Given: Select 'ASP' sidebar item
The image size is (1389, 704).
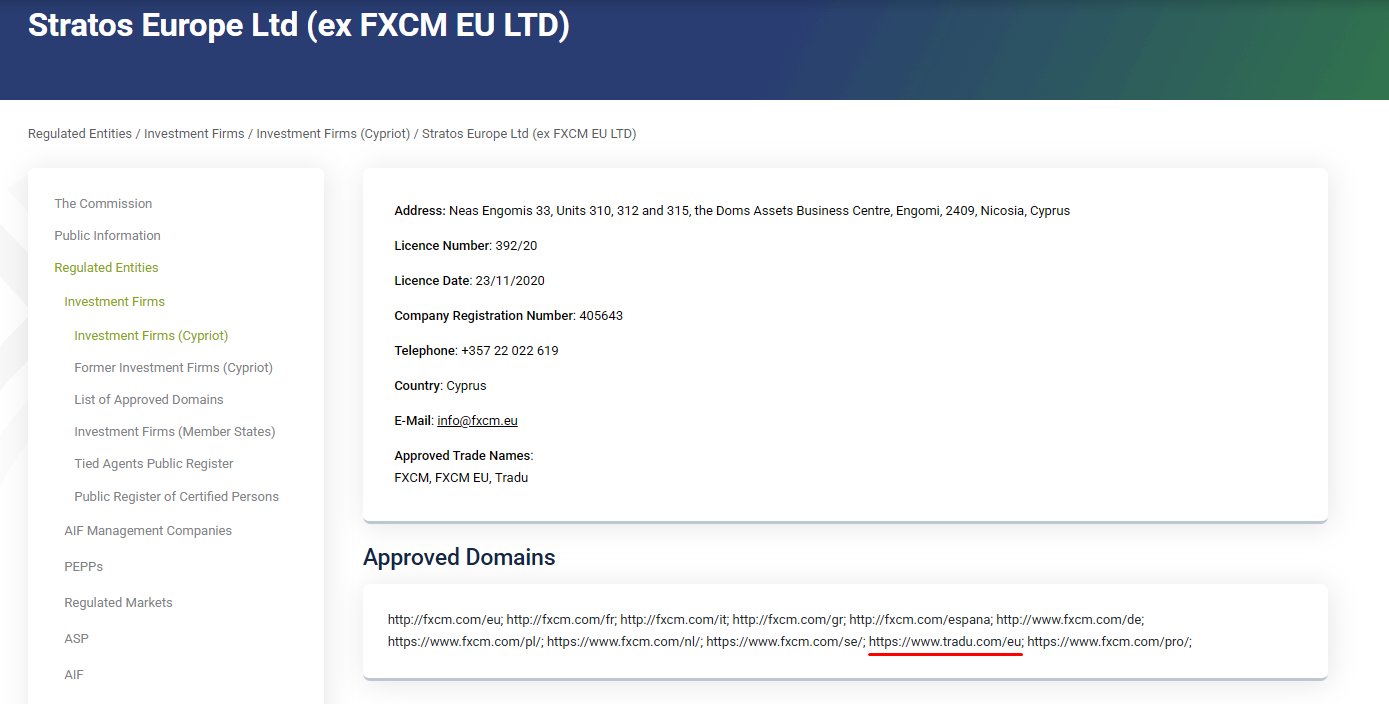Looking at the screenshot, I should pyautogui.click(x=76, y=639).
